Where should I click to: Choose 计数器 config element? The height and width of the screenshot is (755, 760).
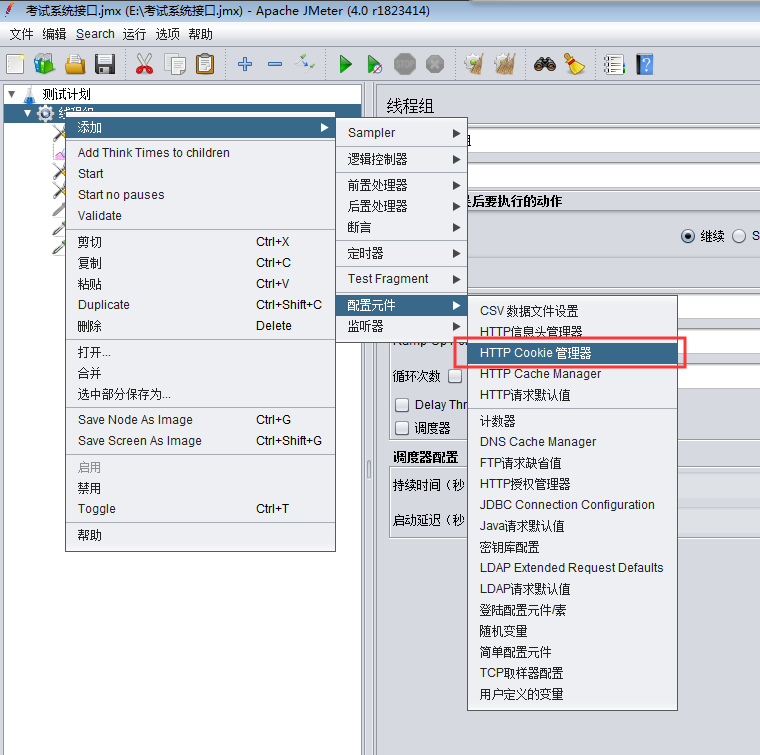(572, 421)
